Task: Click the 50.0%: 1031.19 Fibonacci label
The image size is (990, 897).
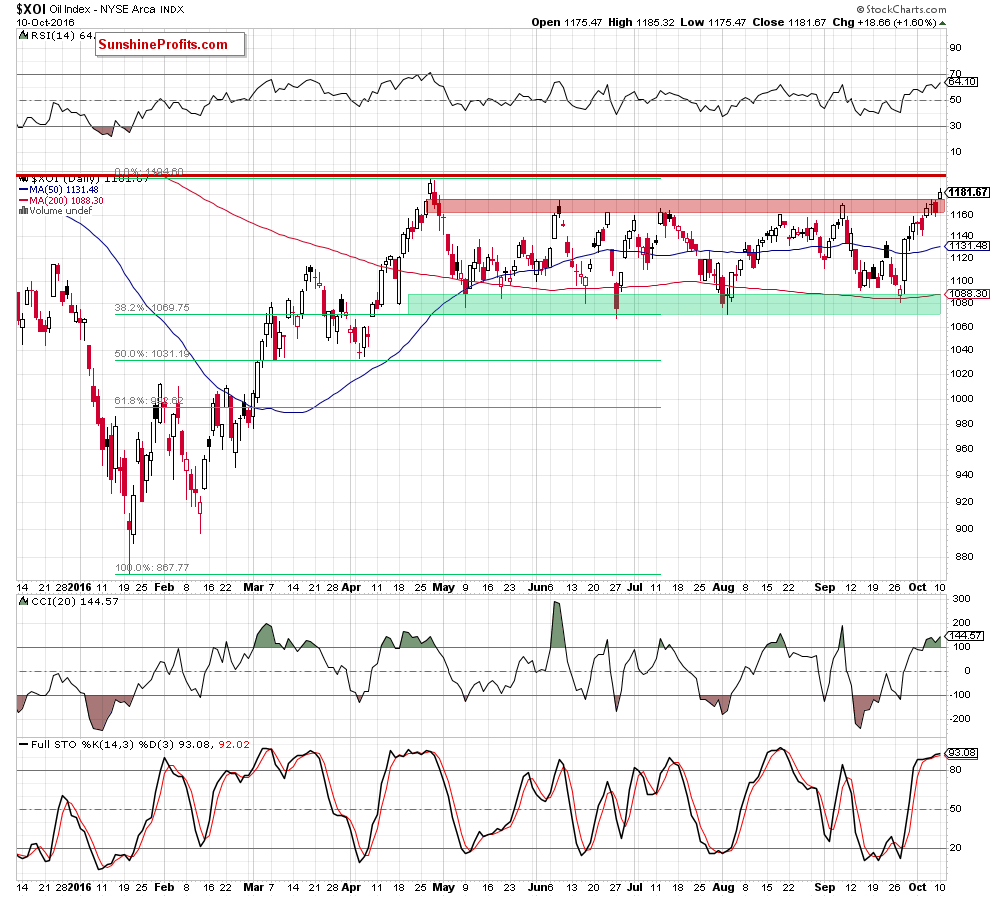Action: [x=152, y=353]
